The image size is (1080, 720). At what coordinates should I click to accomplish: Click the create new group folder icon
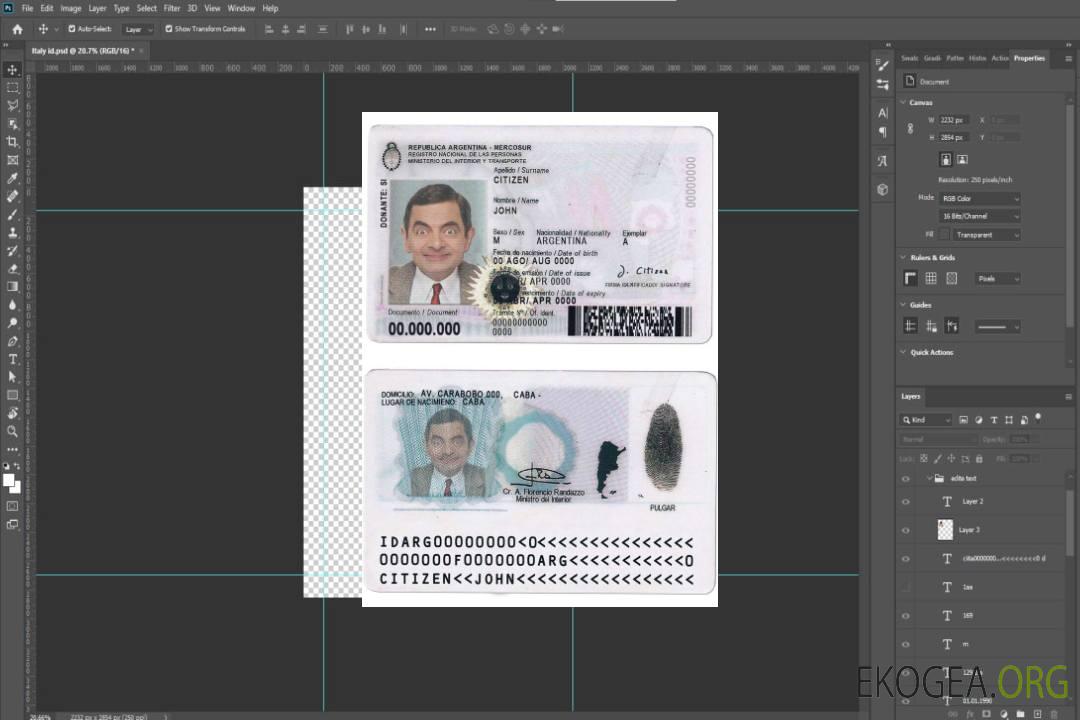coord(1020,714)
